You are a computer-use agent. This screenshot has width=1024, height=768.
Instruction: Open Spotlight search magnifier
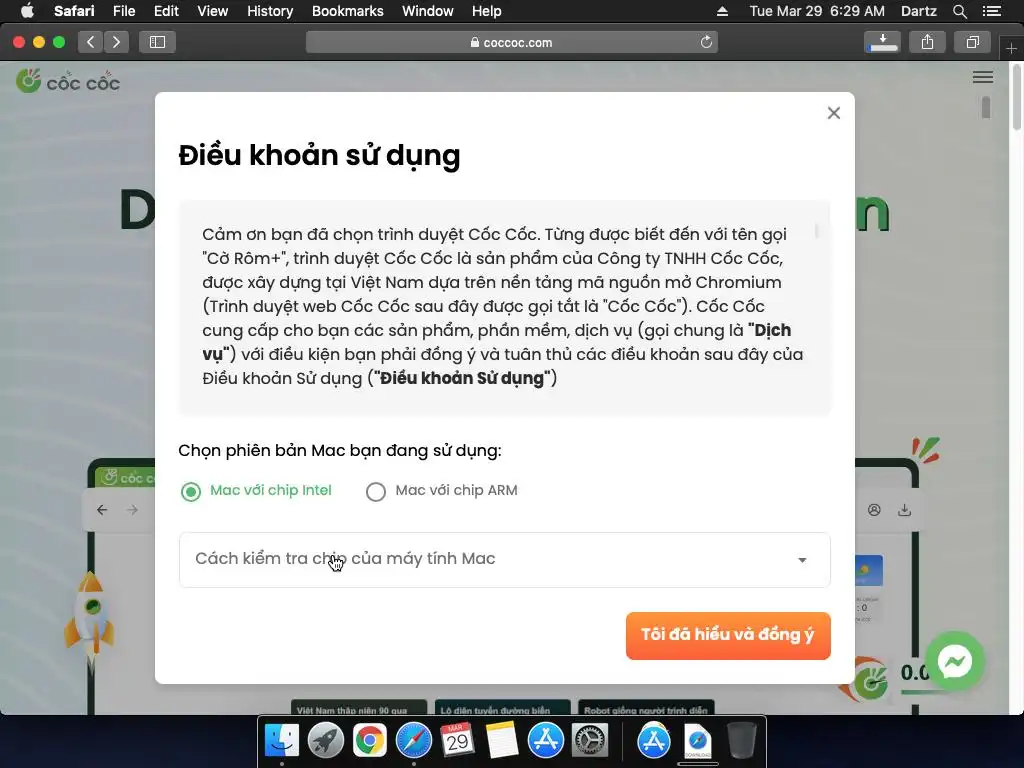pyautogui.click(x=959, y=11)
